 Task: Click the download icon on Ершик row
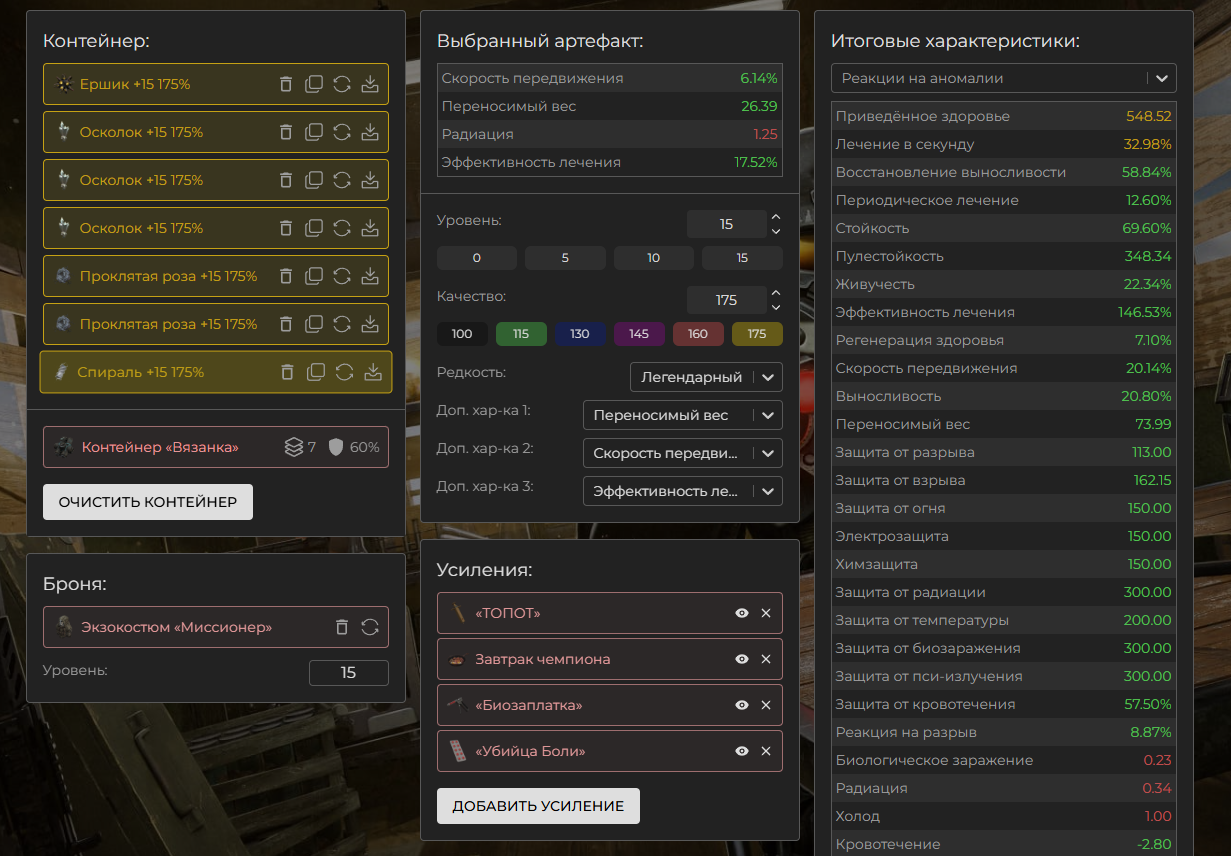click(x=370, y=84)
